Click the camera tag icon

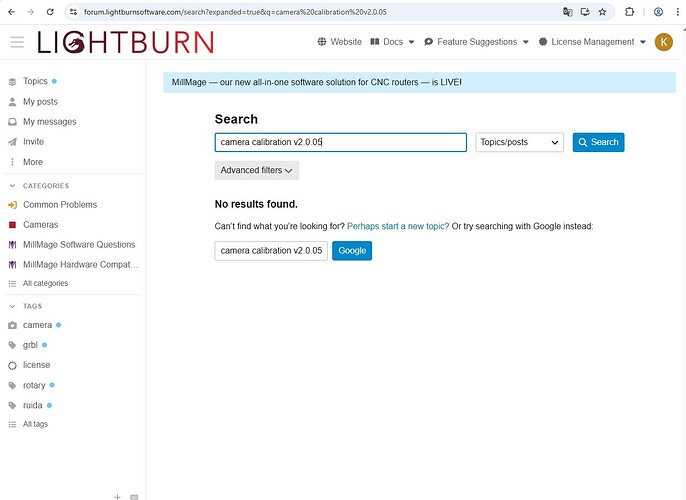12,325
